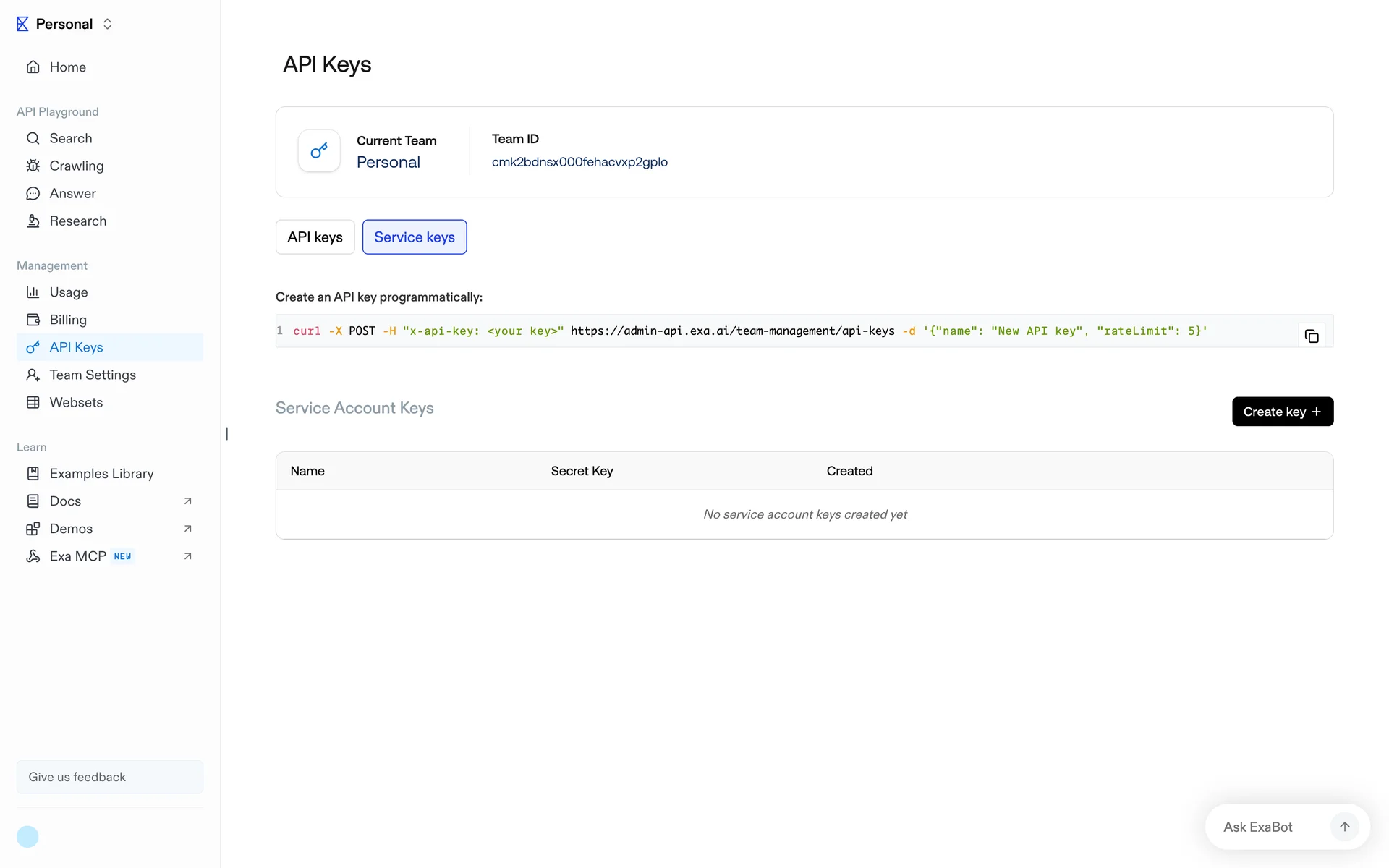Click Give us feedback button

point(110,777)
